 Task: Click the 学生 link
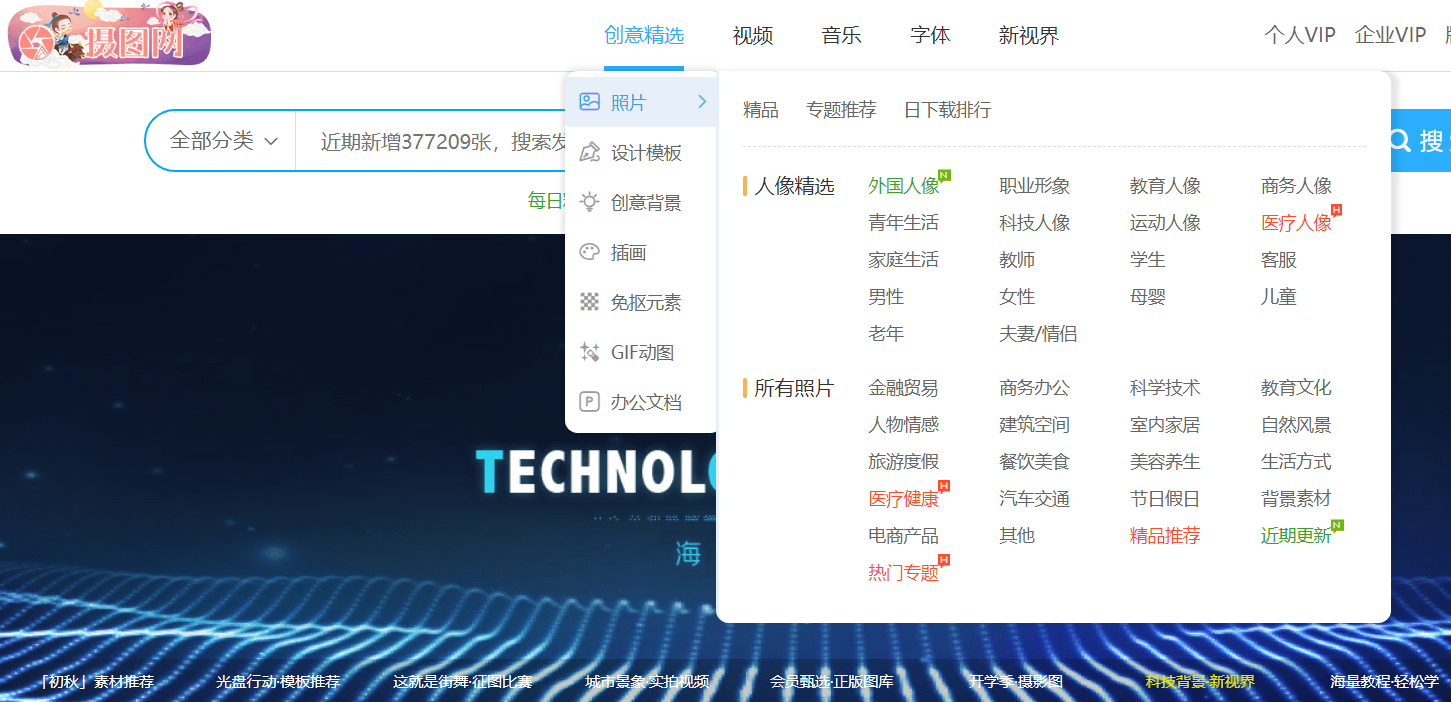click(x=1148, y=260)
